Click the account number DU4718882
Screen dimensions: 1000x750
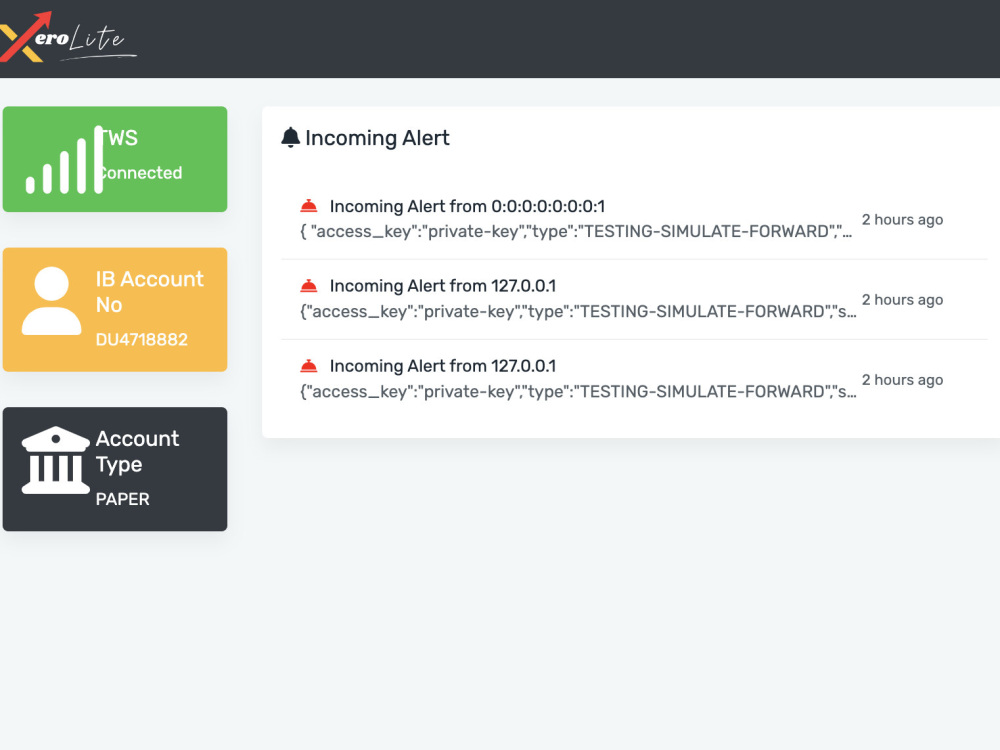coord(142,339)
